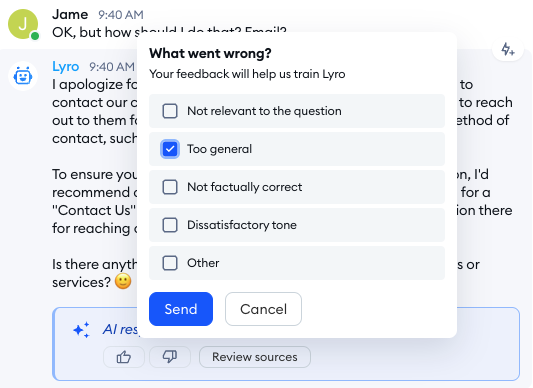This screenshot has width=533, height=388.
Task: Check "Not relevant to the question" box
Action: 170,111
